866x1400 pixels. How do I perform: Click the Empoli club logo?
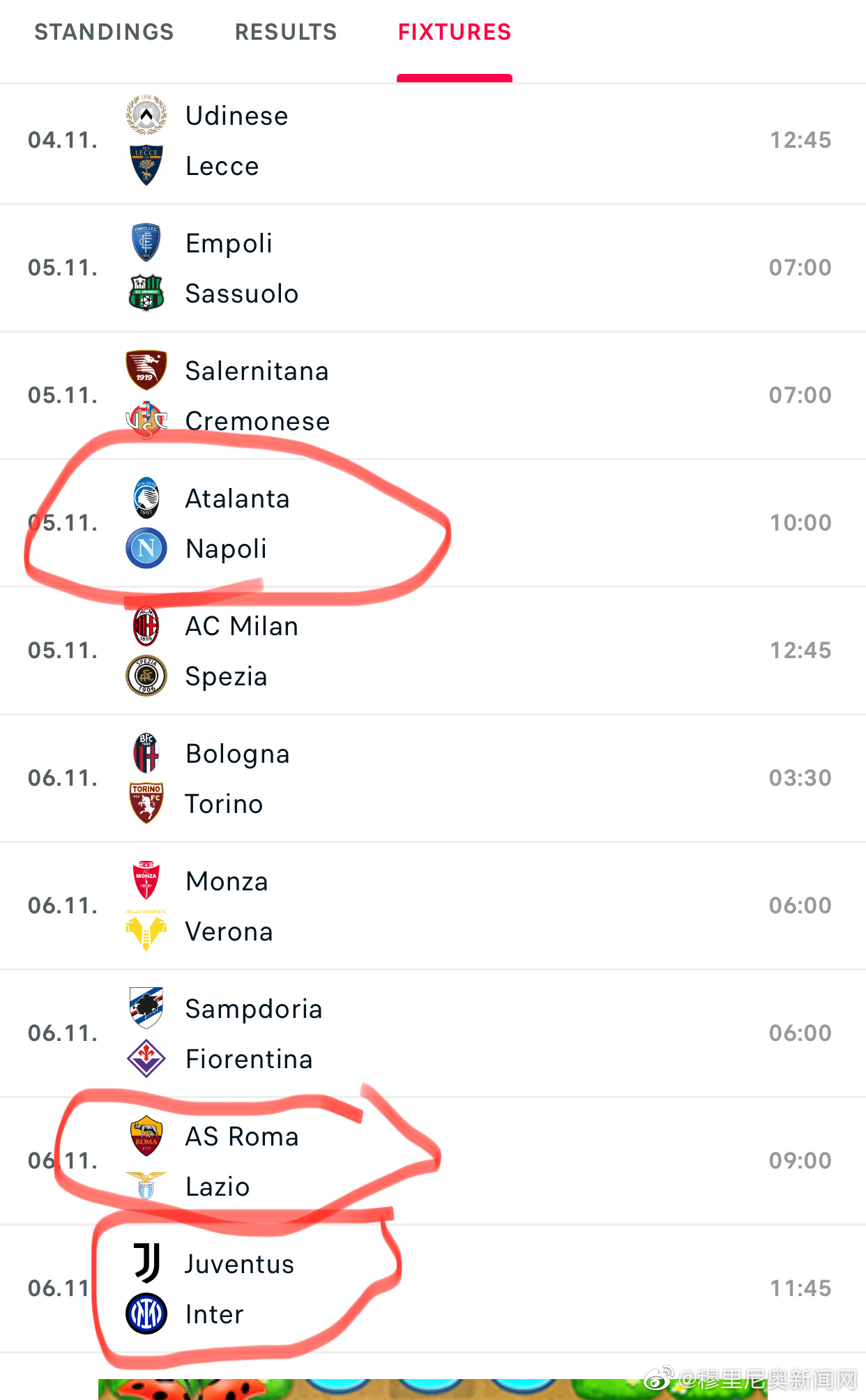146,243
